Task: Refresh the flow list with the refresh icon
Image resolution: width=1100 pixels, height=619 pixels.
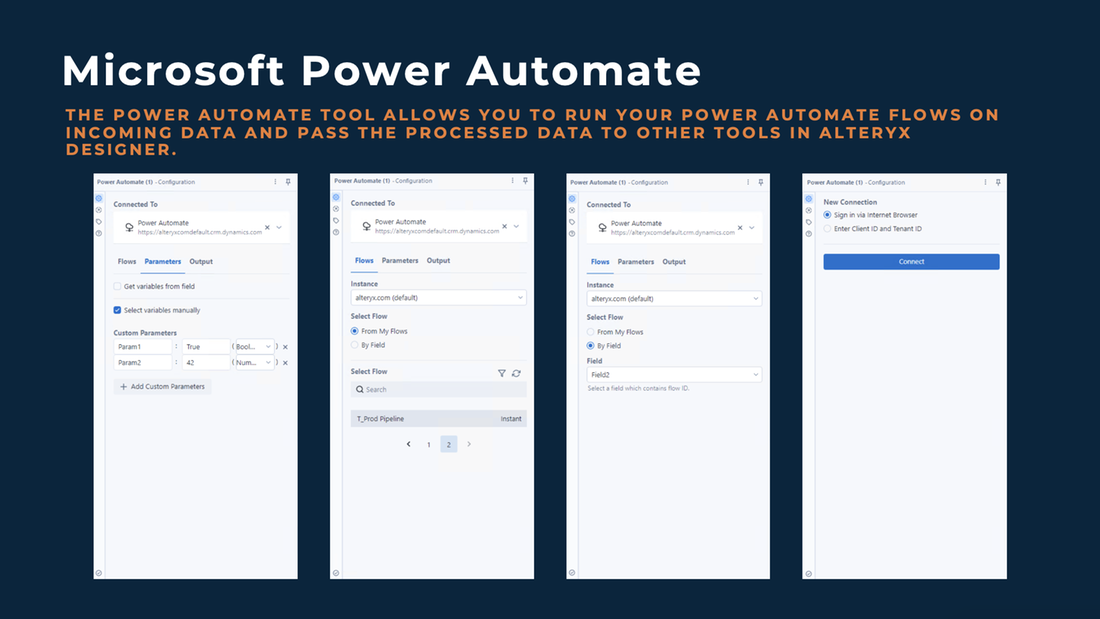Action: click(516, 373)
